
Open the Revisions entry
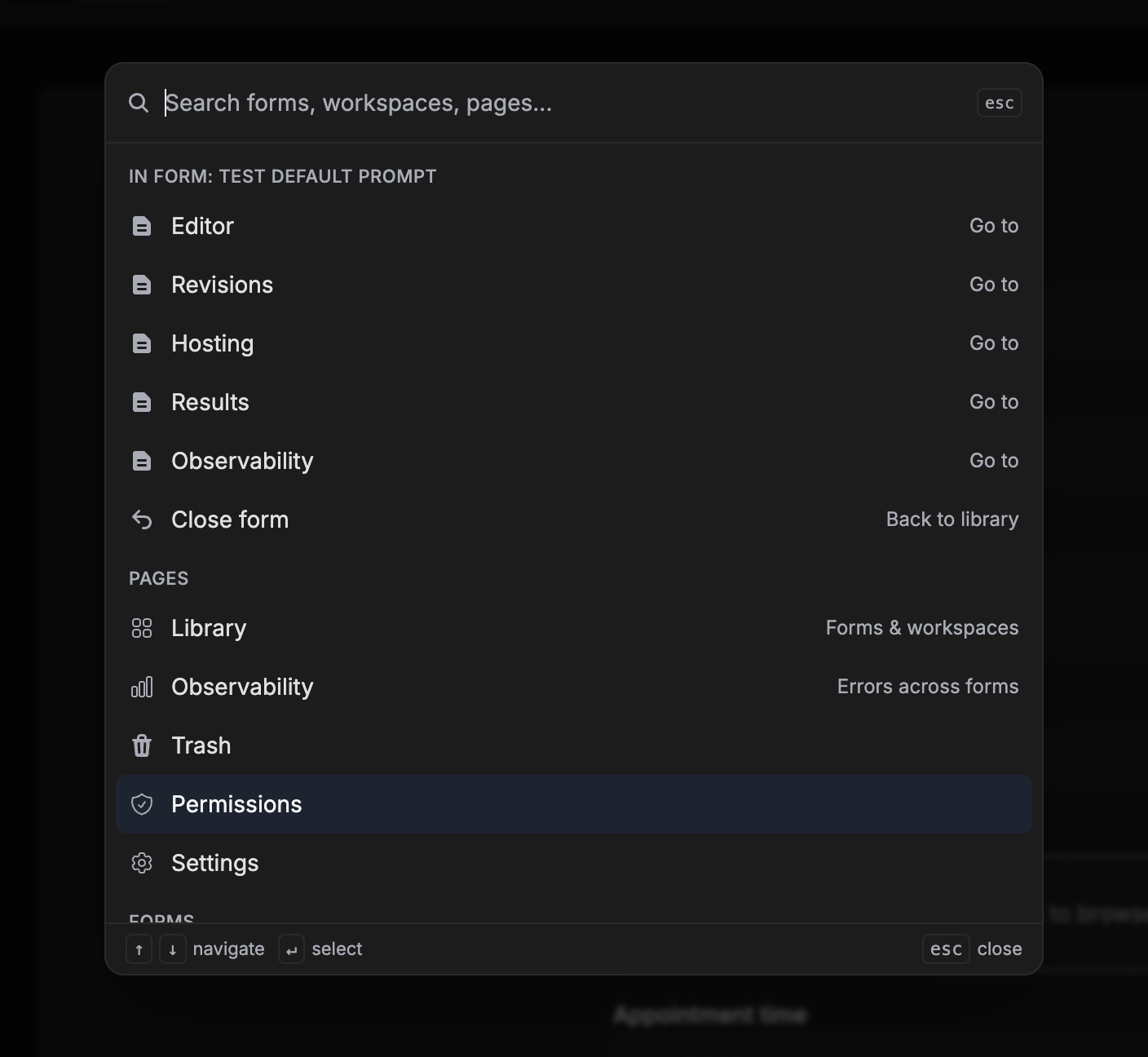coord(574,285)
